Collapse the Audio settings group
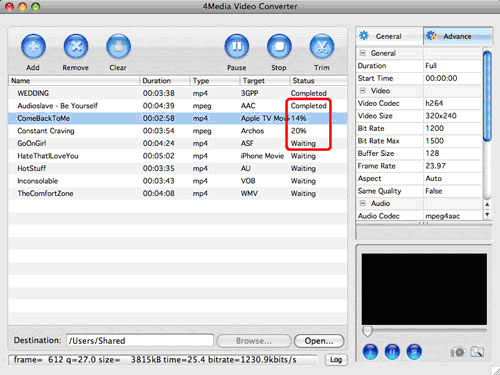Image resolution: width=500 pixels, height=375 pixels. pyautogui.click(x=363, y=203)
